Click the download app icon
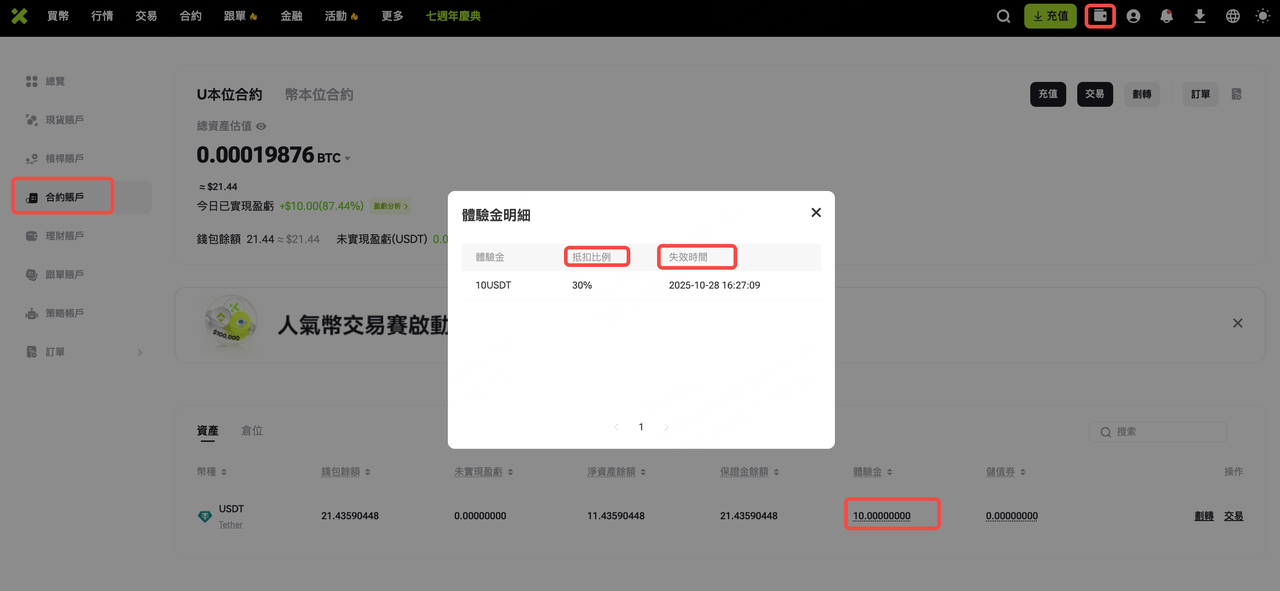Viewport: 1280px width, 591px height. tap(1200, 16)
